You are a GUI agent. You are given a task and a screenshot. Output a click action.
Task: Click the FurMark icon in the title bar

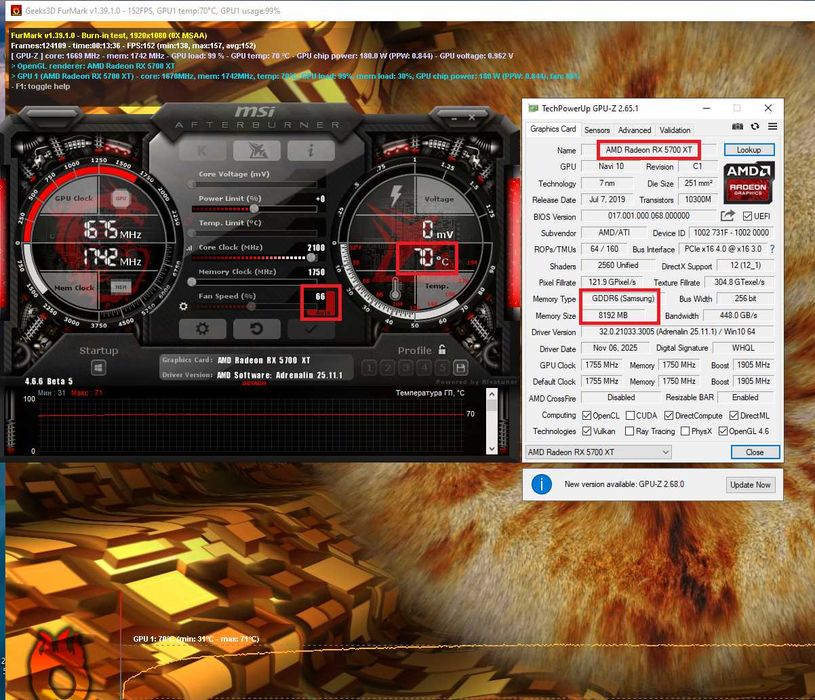[x=16, y=10]
